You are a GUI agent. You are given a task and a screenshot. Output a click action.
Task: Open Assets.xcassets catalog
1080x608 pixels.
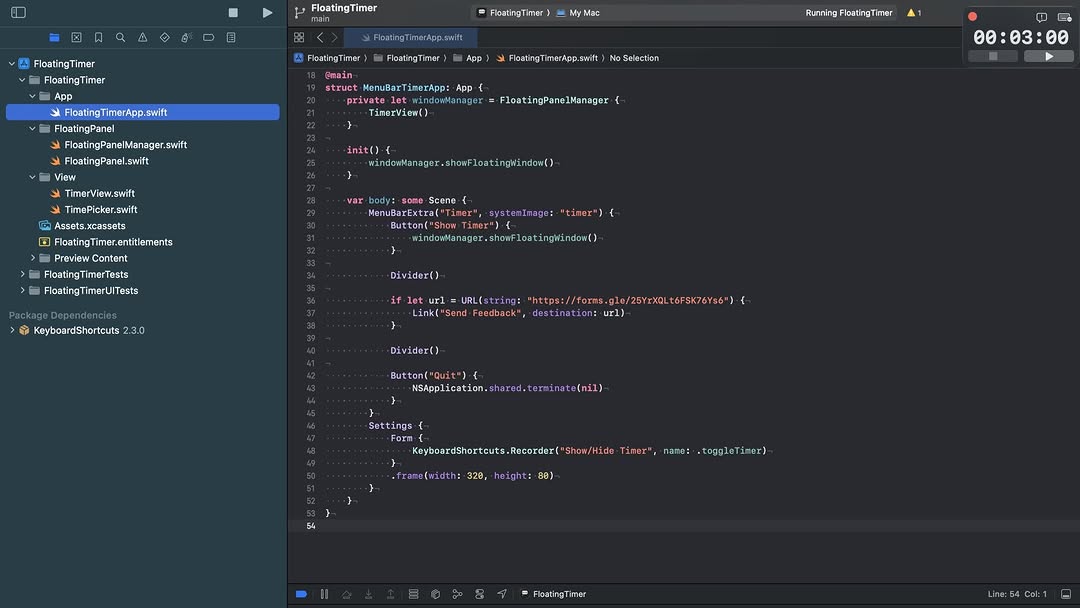[x=82, y=225]
